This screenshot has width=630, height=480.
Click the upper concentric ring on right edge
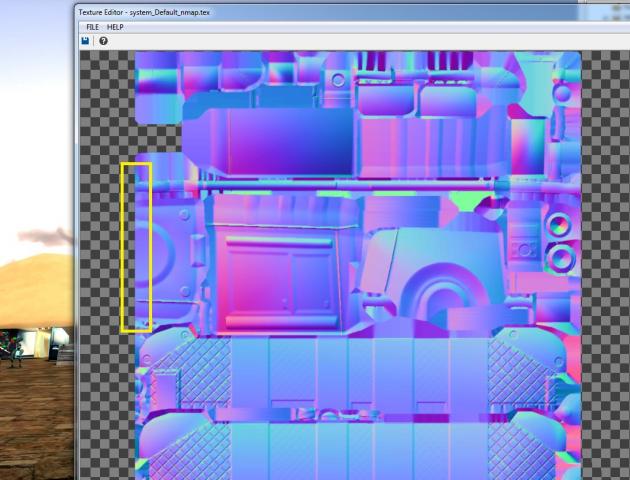tap(561, 224)
